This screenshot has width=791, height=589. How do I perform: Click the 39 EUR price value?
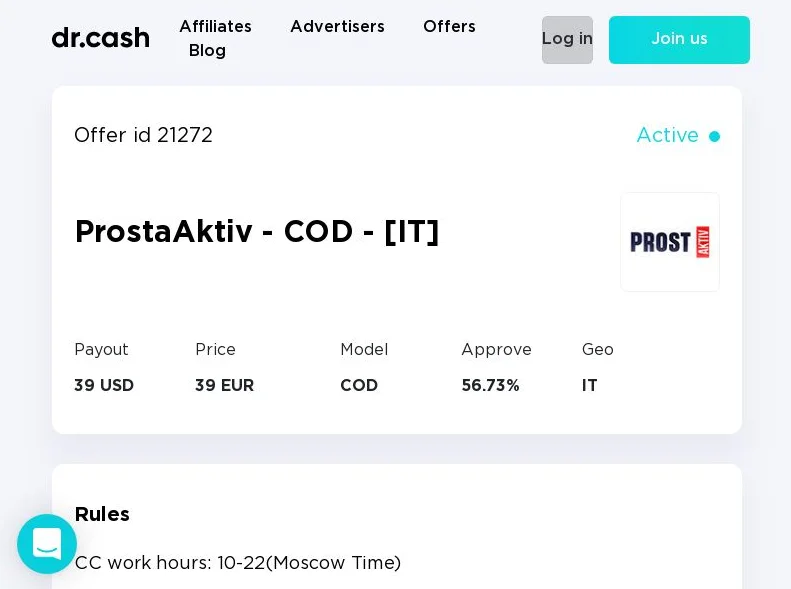point(224,386)
